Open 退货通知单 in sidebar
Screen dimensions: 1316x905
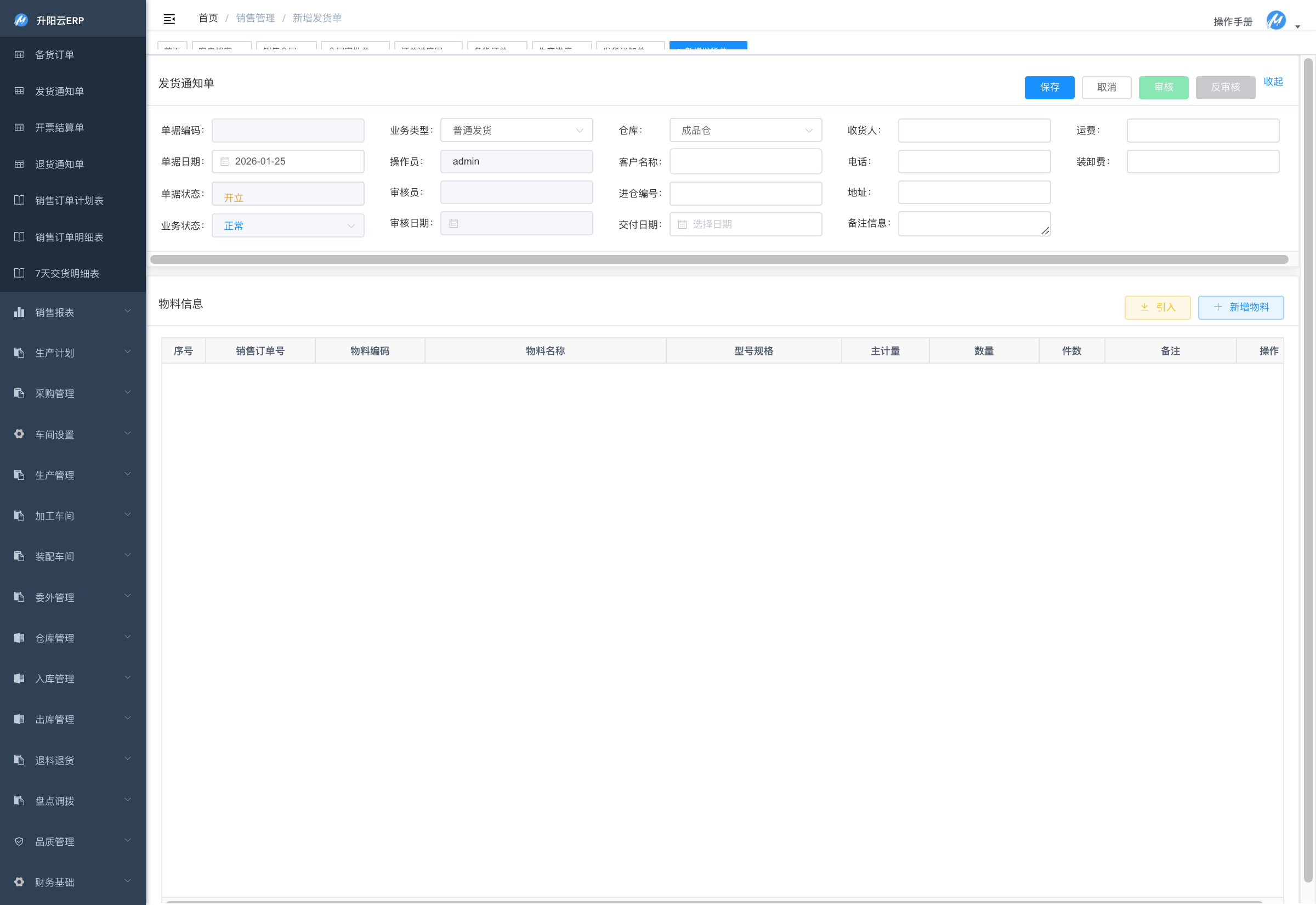(60, 165)
